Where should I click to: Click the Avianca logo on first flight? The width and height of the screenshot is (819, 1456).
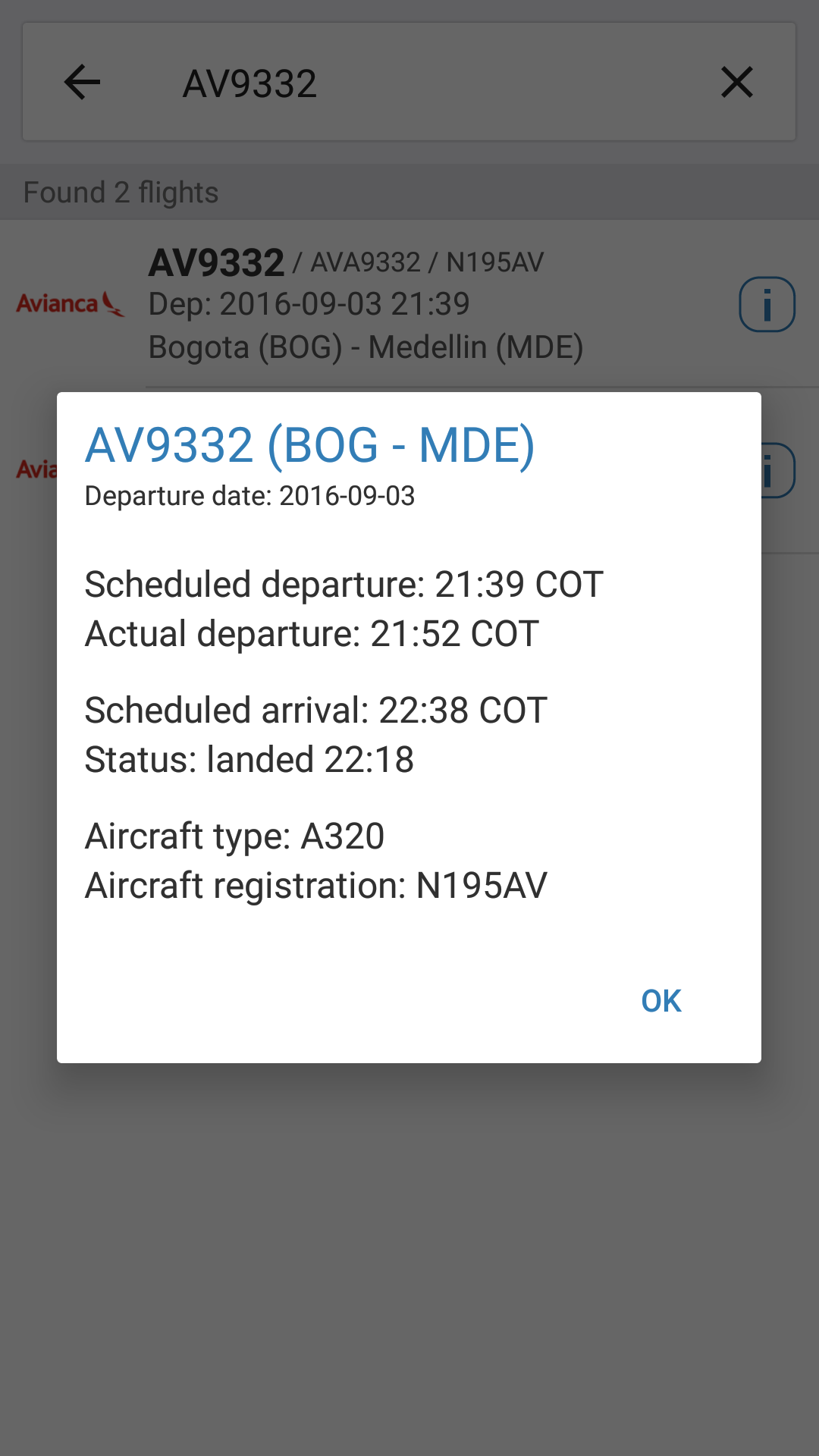point(71,304)
